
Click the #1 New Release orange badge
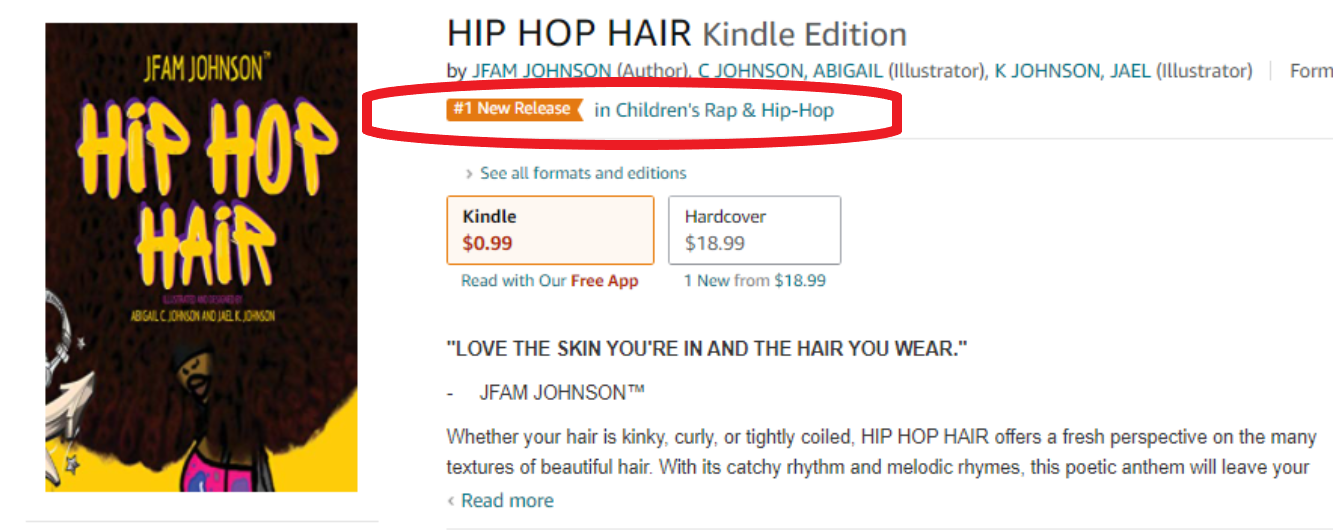[x=514, y=109]
